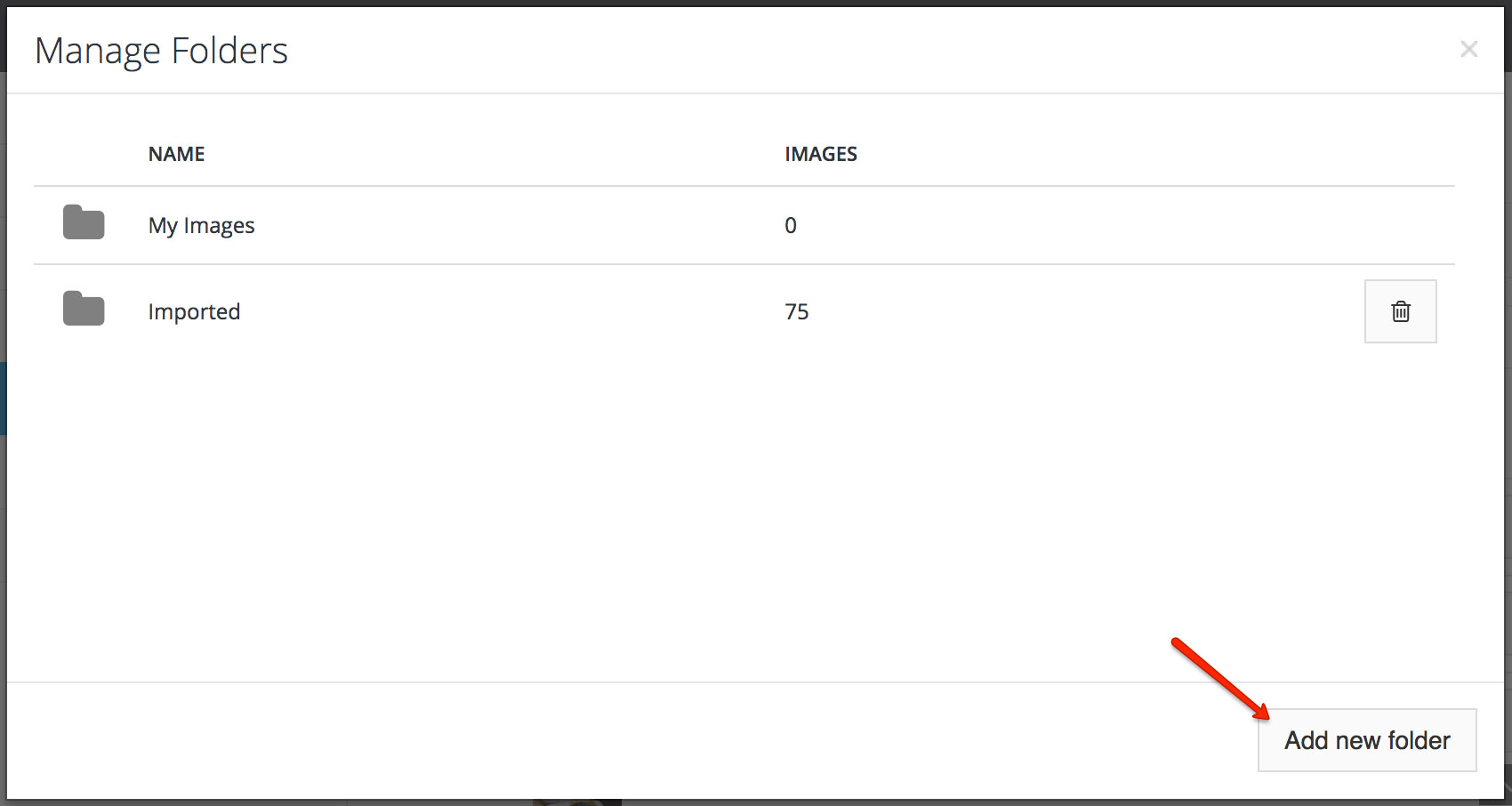1512x806 pixels.
Task: Open the My Images folder name
Action: click(x=201, y=226)
